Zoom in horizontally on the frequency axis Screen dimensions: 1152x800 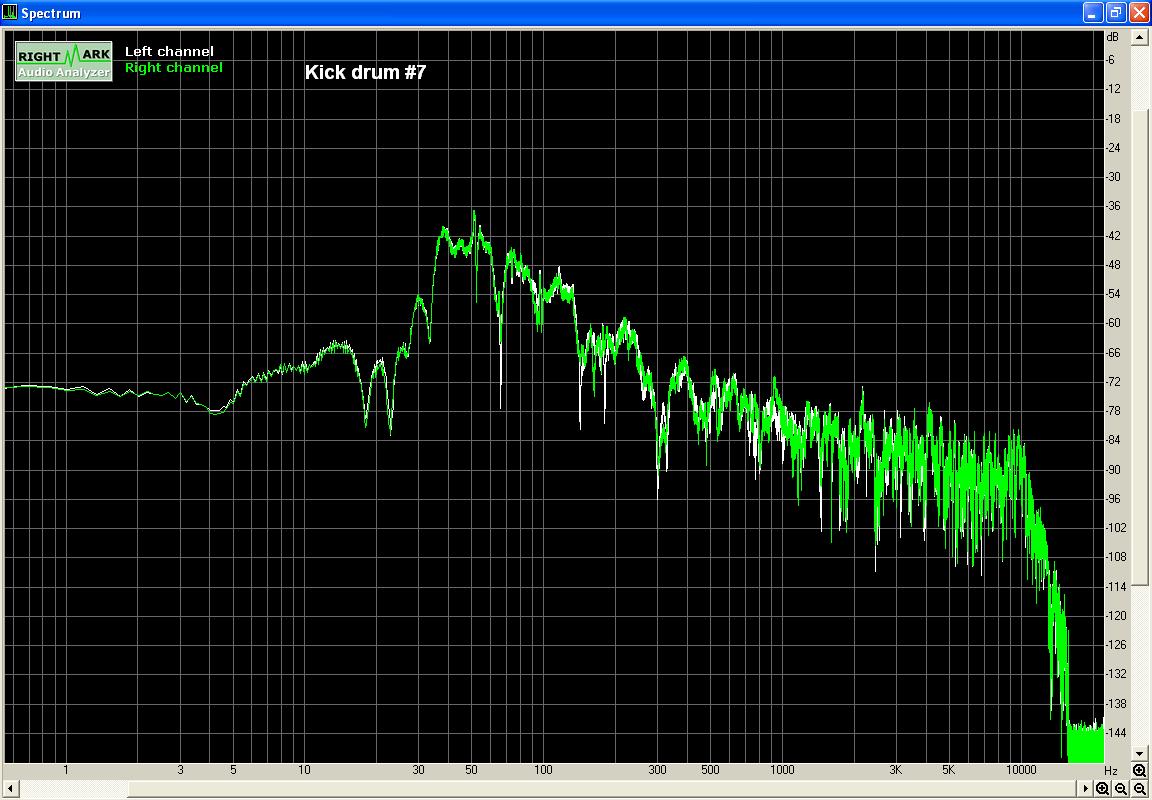[x=1103, y=788]
